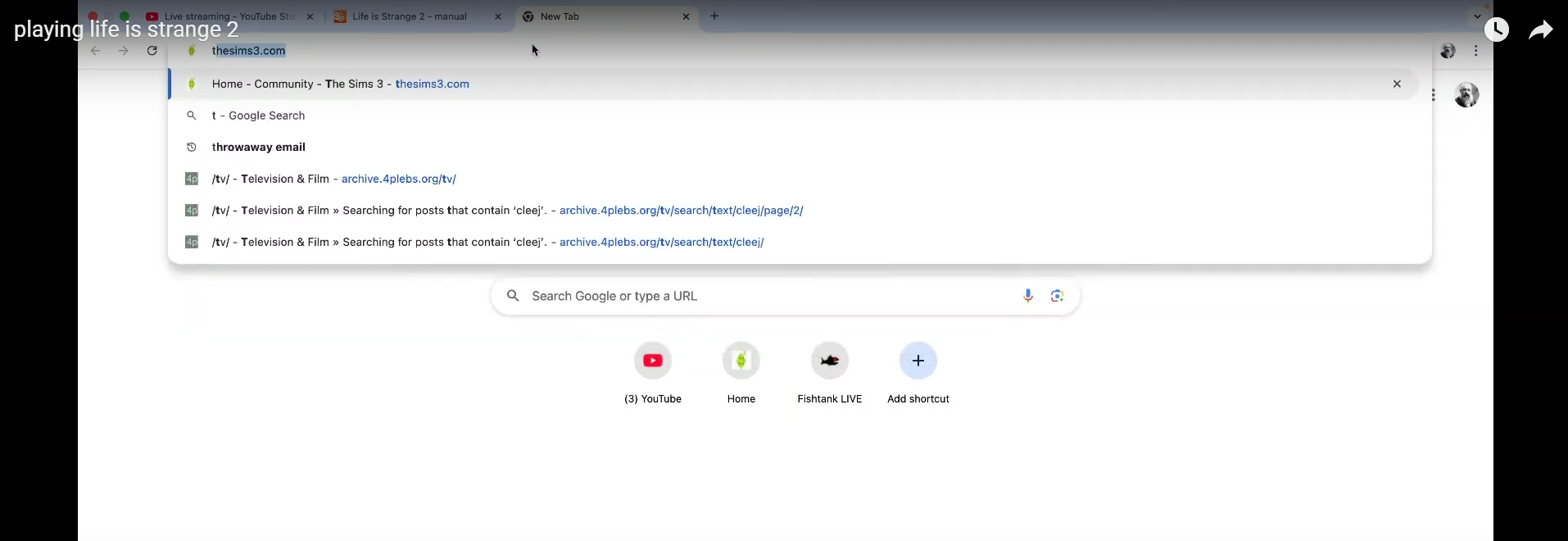Click the browser reload button

152,51
